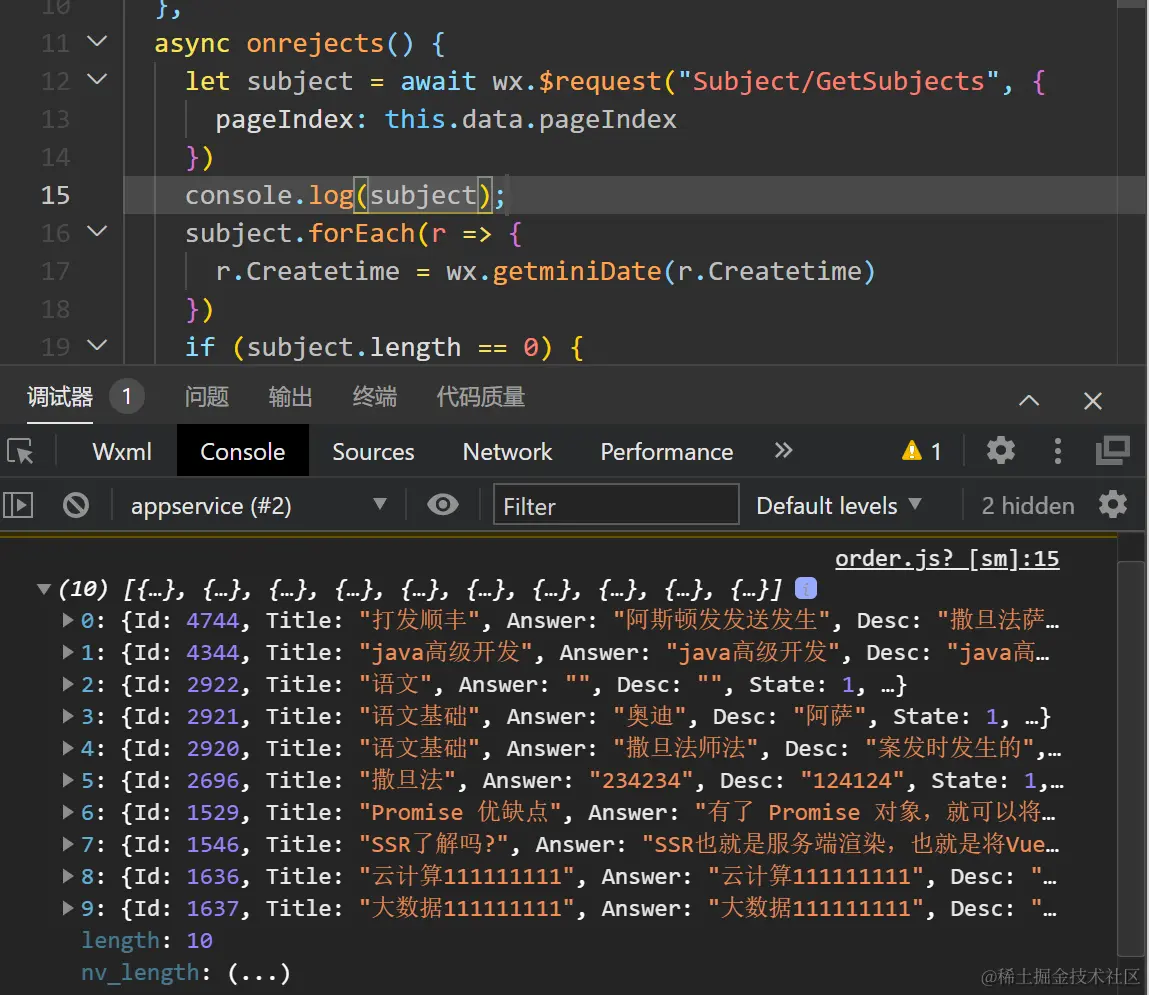This screenshot has height=995, width=1149.
Task: Switch to the 代码质量 tab
Action: click(481, 397)
